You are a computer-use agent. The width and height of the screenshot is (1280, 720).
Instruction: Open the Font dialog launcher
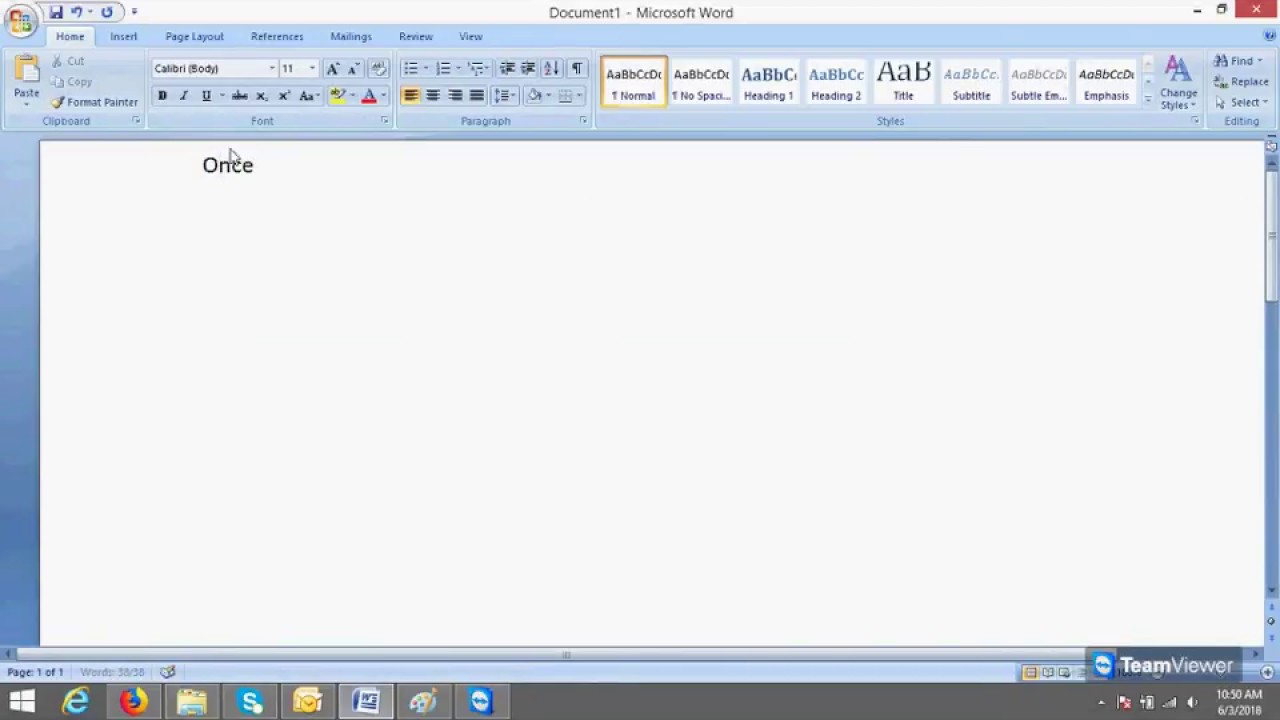pos(384,121)
